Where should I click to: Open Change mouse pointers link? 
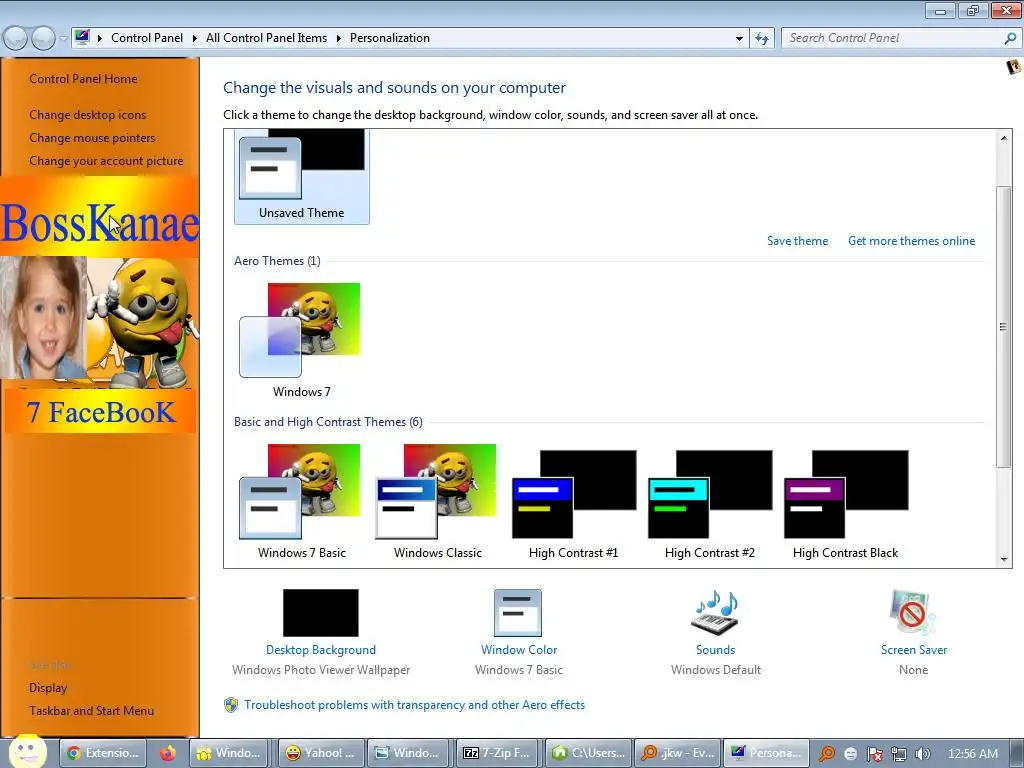(x=92, y=138)
